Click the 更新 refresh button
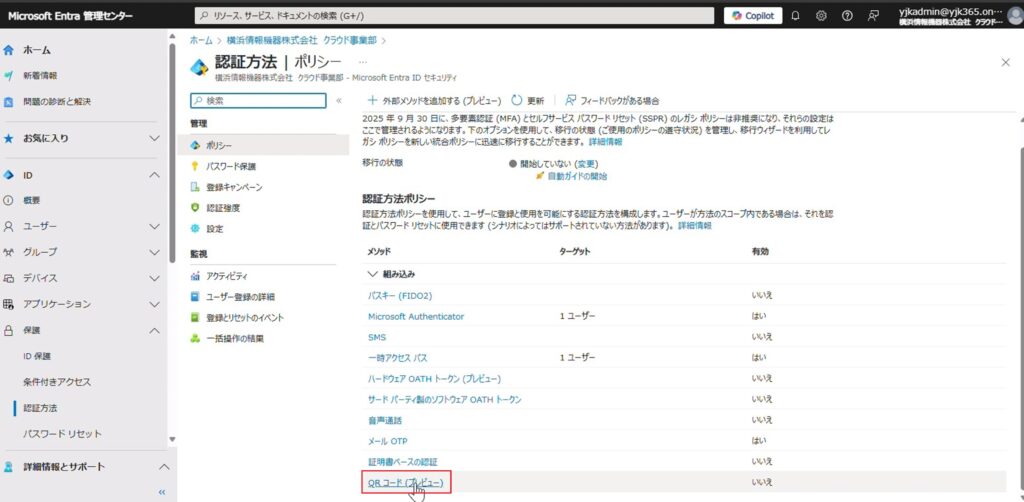 pos(528,101)
